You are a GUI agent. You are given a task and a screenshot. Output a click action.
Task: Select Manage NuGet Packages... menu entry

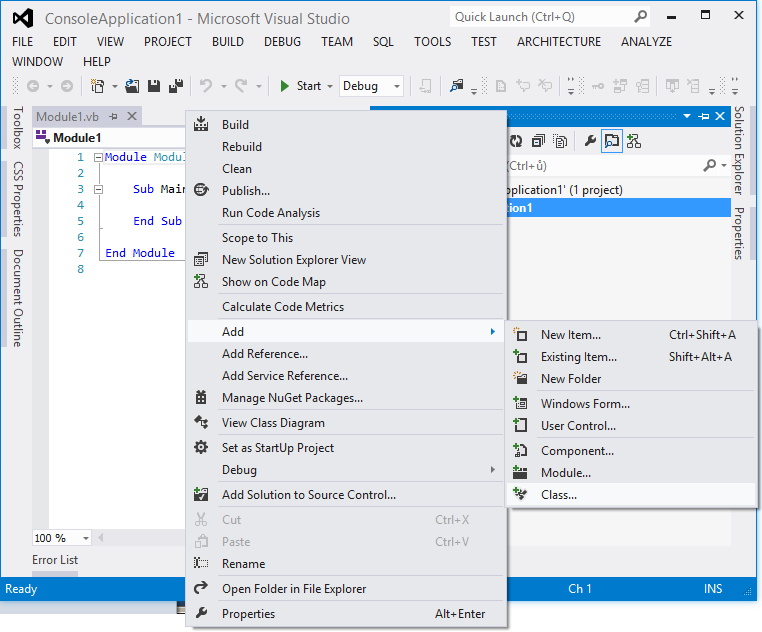click(292, 398)
